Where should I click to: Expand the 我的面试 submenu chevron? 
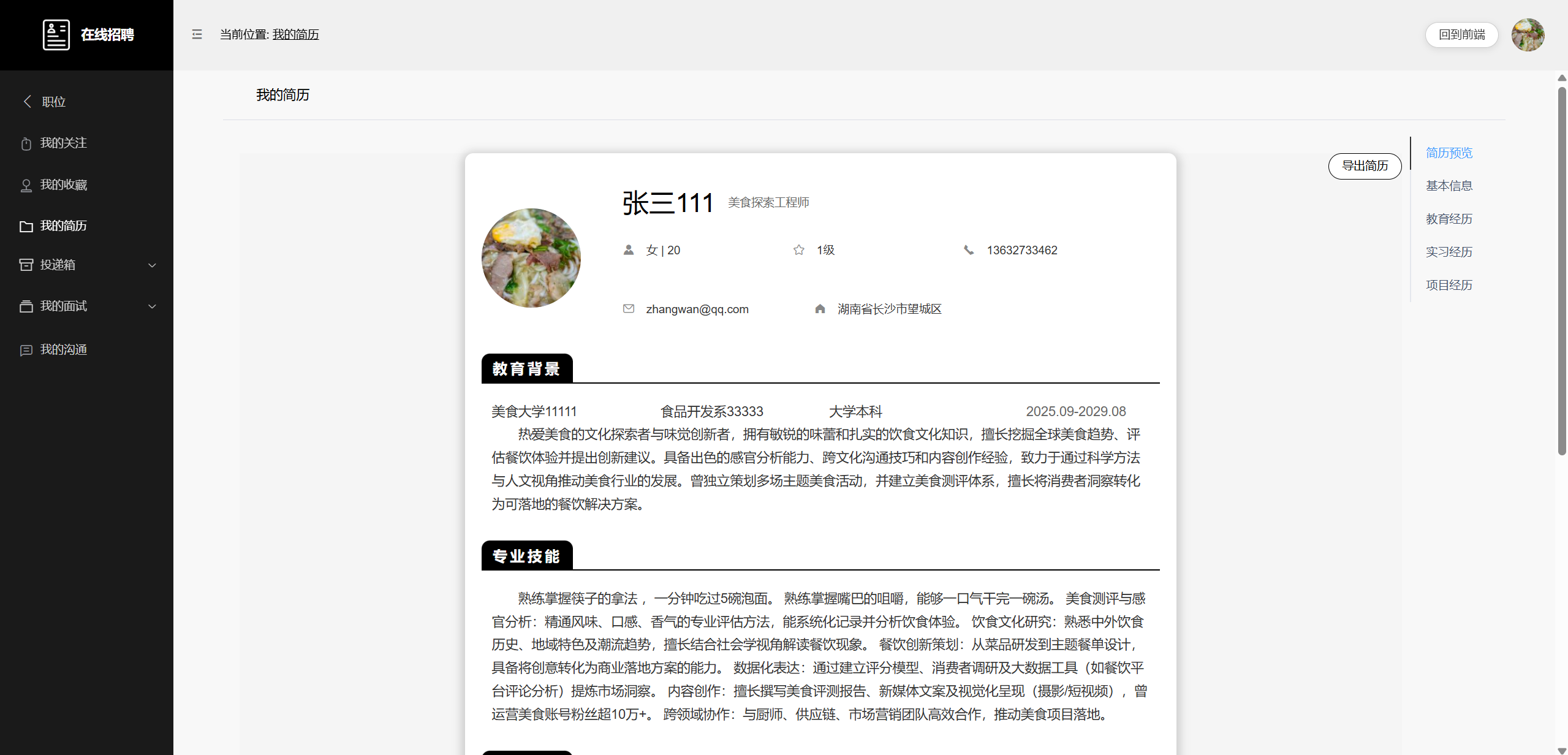pyautogui.click(x=152, y=306)
